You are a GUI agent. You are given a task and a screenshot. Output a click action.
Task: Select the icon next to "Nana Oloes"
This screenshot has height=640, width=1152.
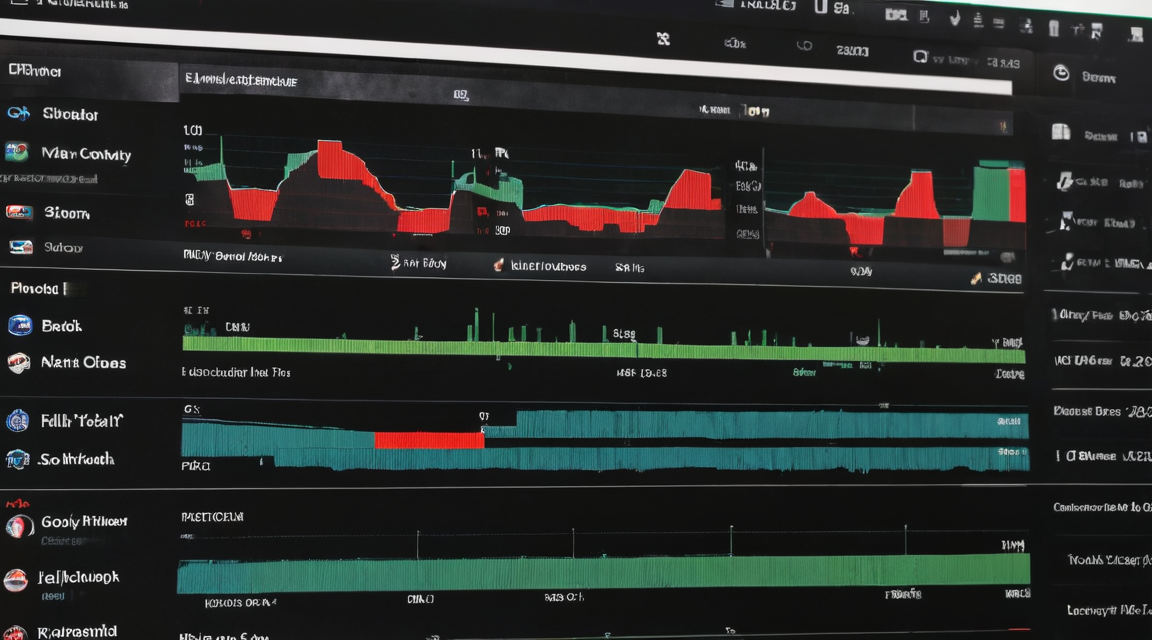pyautogui.click(x=18, y=362)
